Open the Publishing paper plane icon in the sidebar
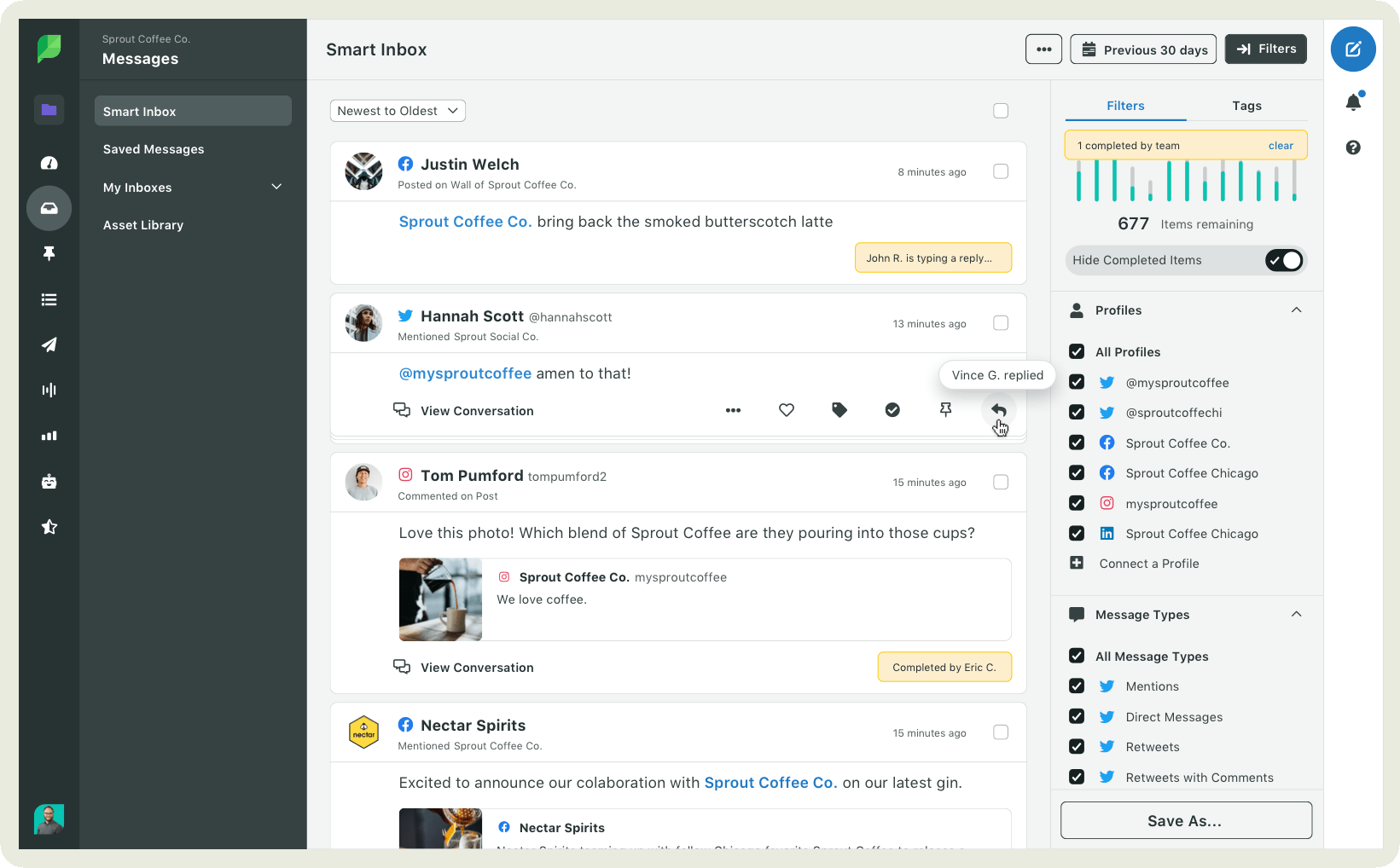The image size is (1400, 868). (x=49, y=344)
